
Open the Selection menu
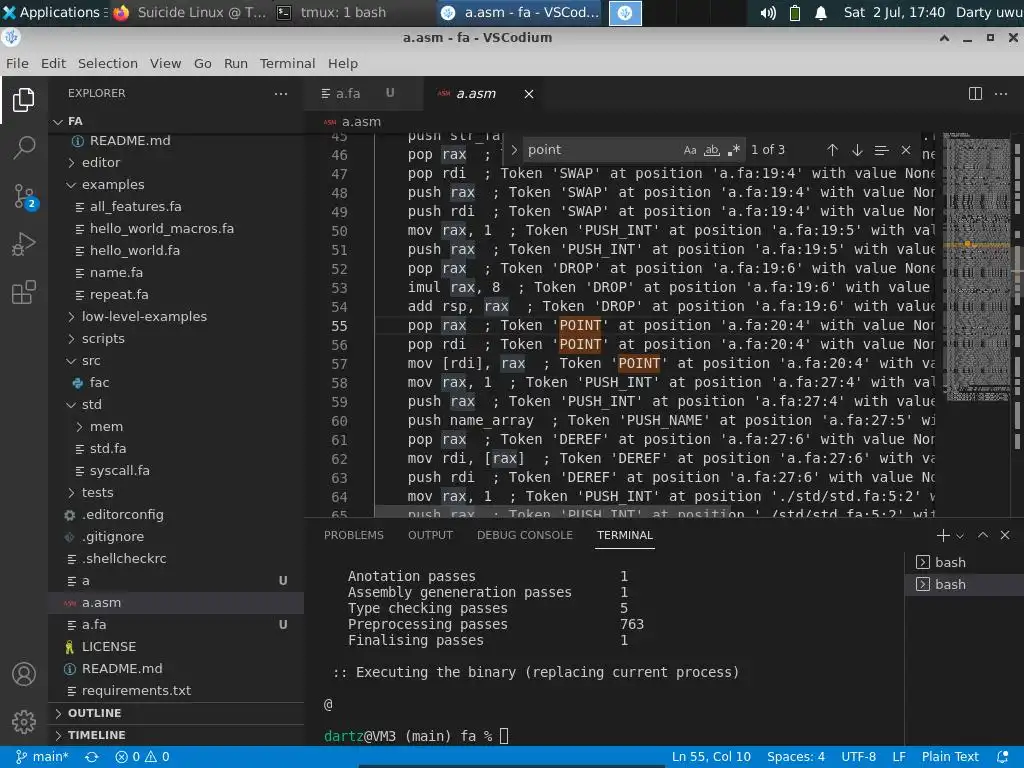[108, 63]
